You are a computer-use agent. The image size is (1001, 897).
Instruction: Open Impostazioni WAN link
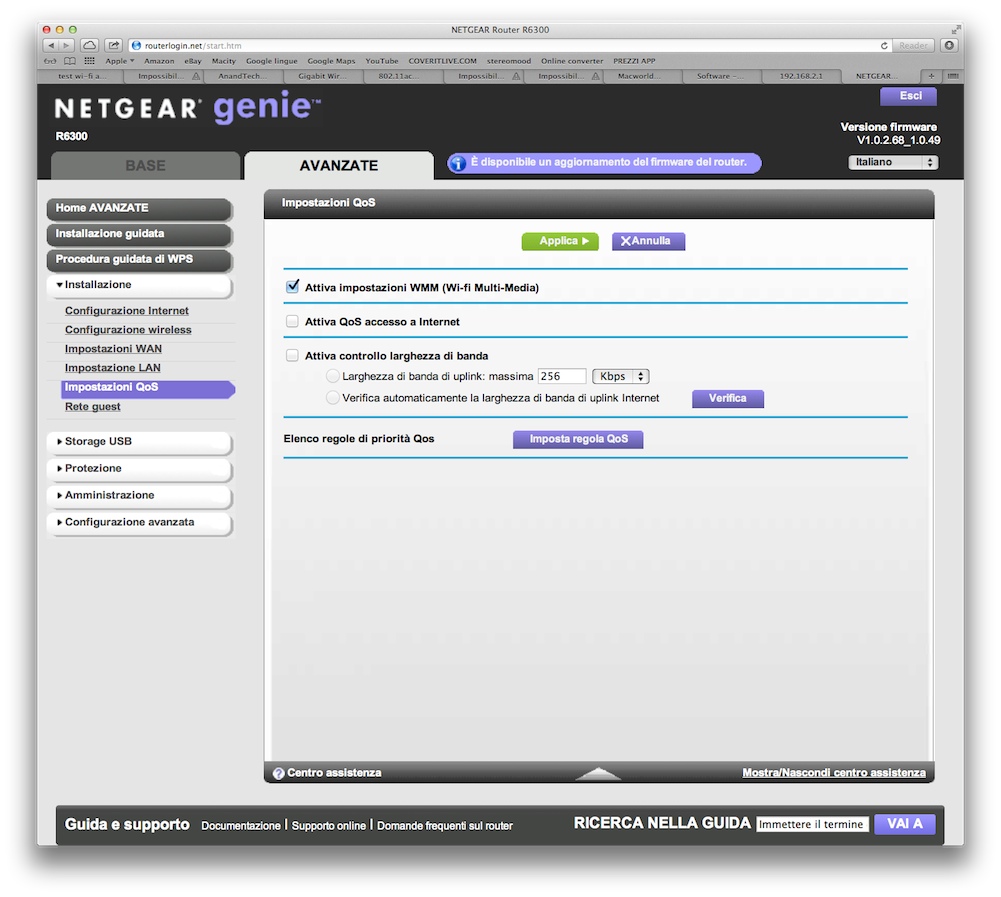[x=113, y=349]
